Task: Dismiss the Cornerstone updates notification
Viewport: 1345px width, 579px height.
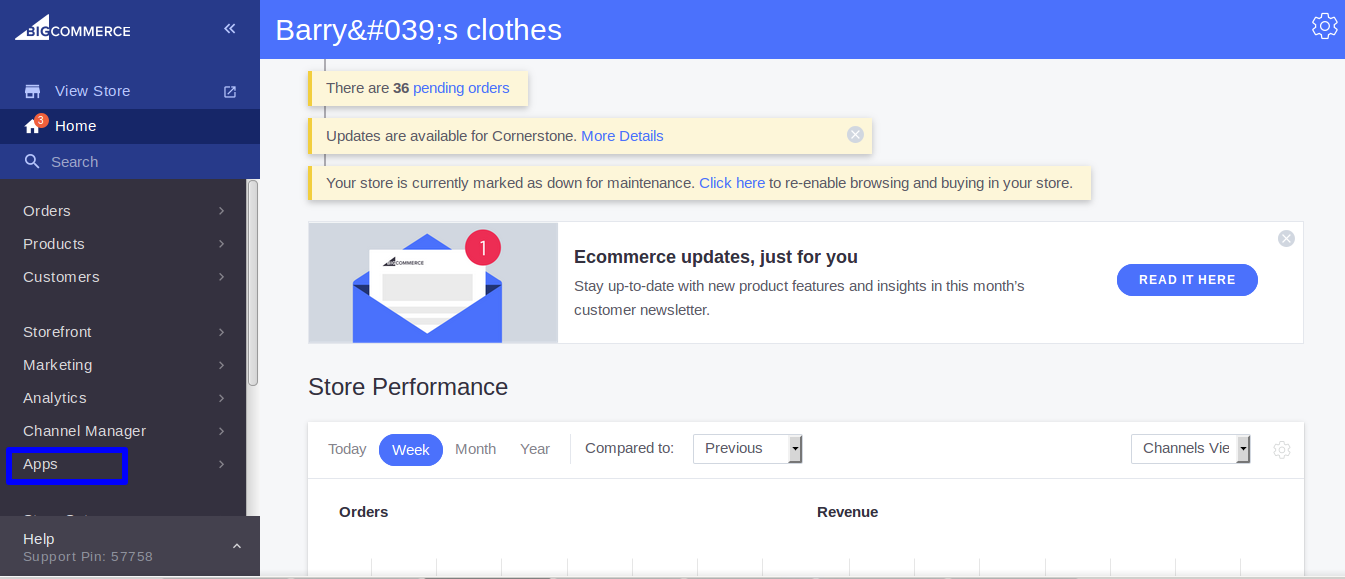Action: pyautogui.click(x=855, y=135)
